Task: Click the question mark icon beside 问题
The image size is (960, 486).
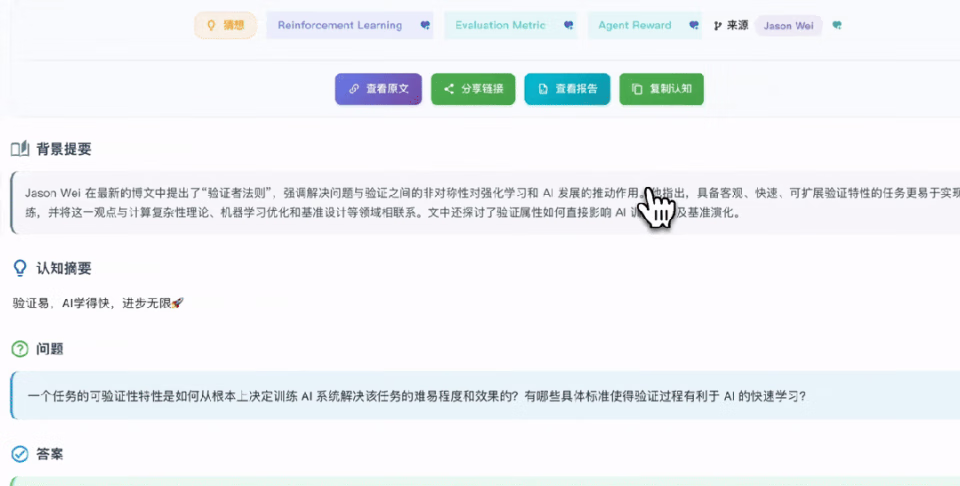Action: (x=19, y=349)
